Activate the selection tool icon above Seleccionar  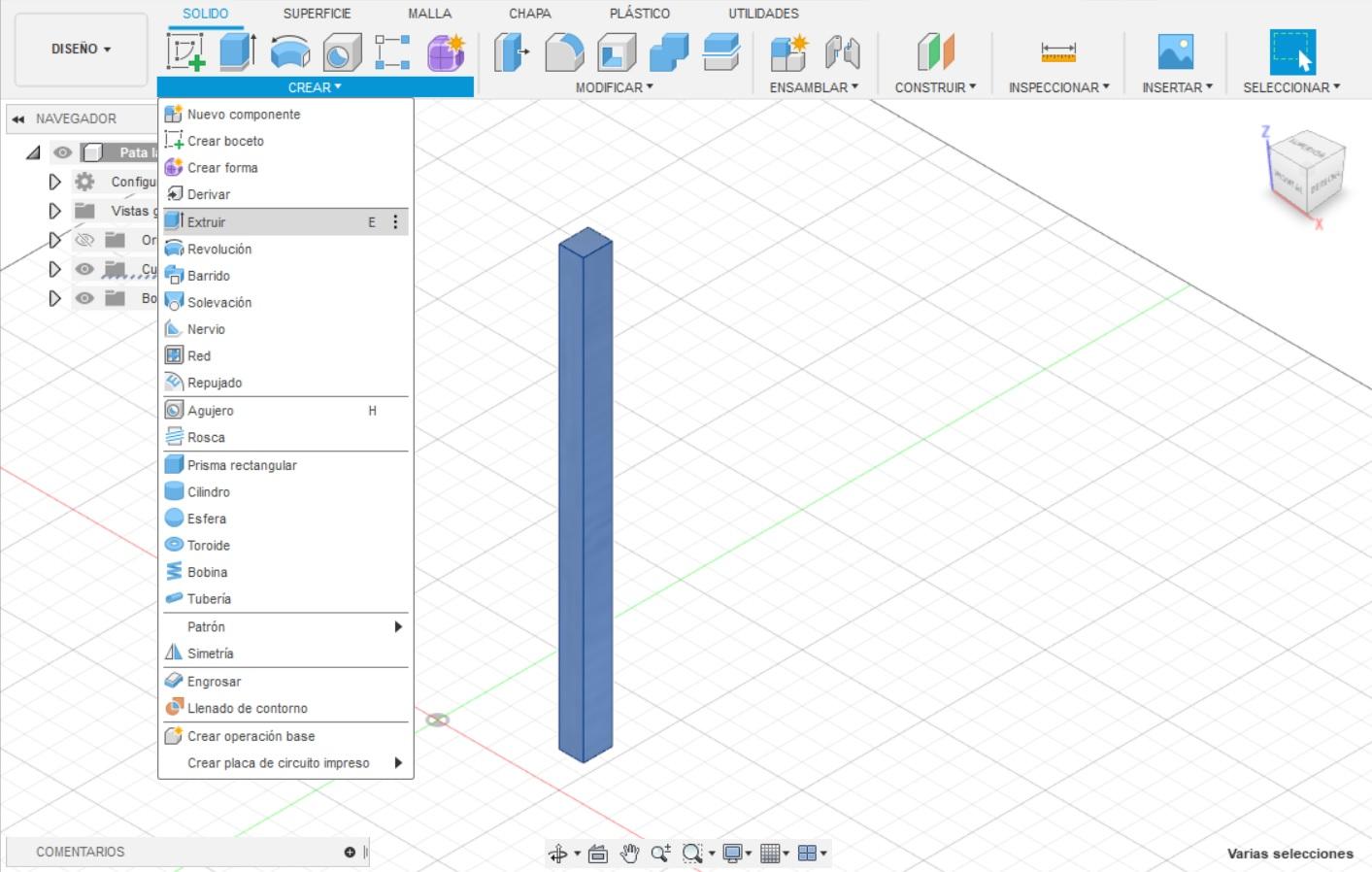[x=1292, y=51]
